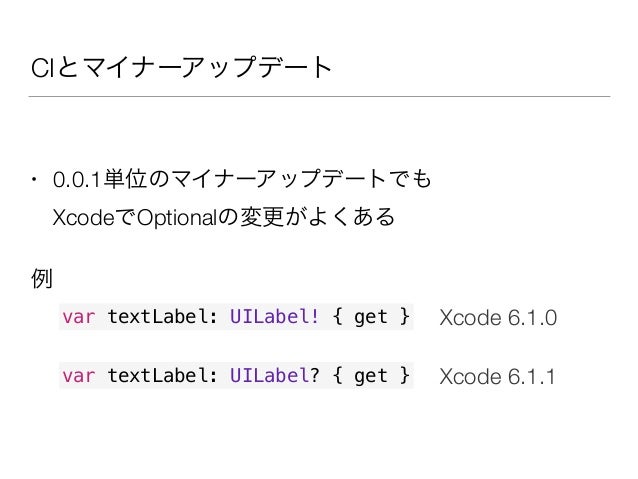Select the bullet text 0.0.1単位のマイナーアップデートでも

[242, 179]
